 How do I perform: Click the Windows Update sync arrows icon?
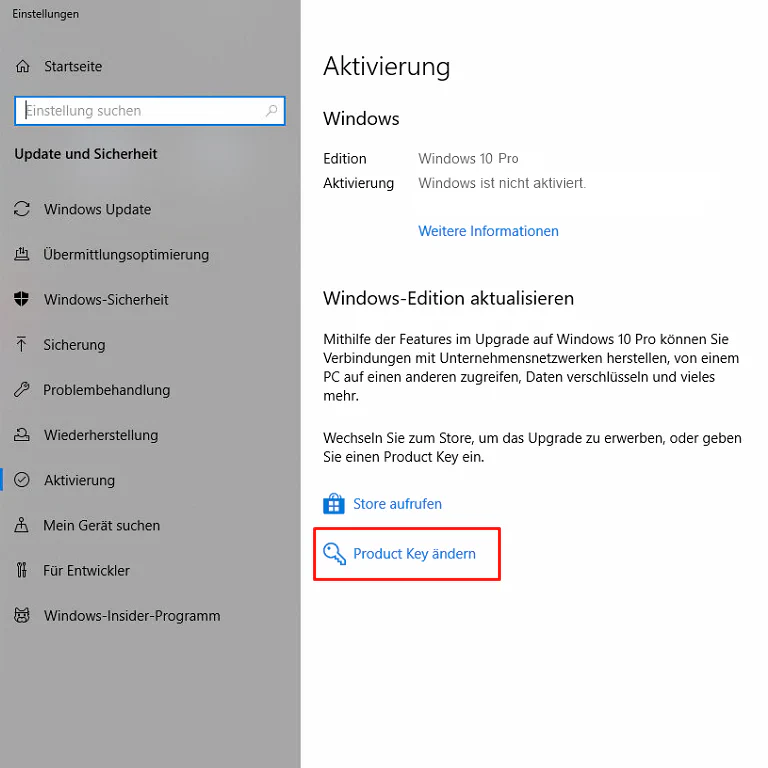tap(22, 209)
